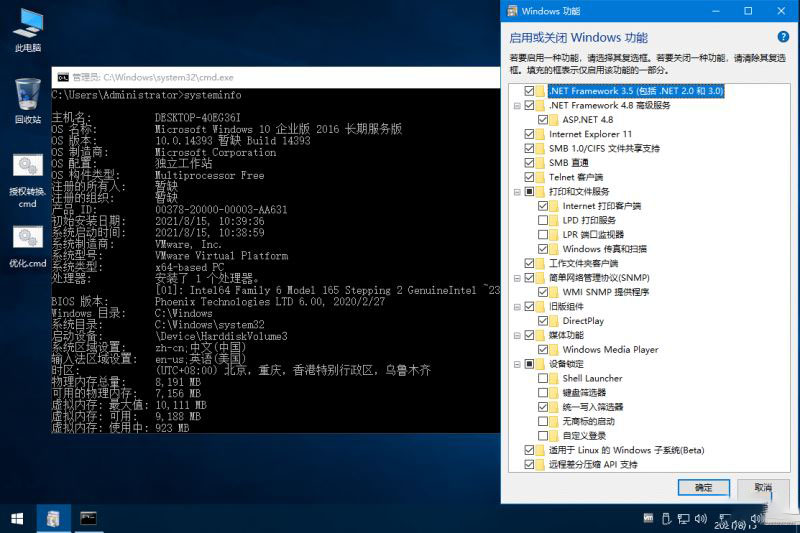
Task: Select WMI SNMP 提供程序 row
Action: (606, 292)
